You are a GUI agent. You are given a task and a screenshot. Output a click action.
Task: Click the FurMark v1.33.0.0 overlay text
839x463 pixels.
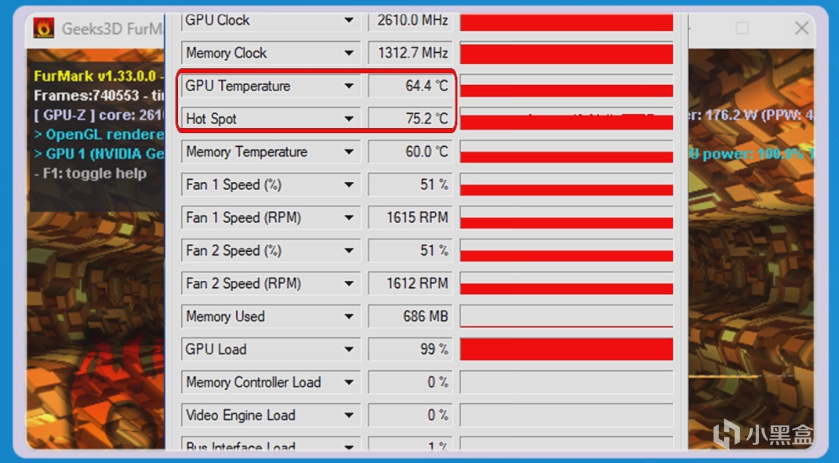[x=98, y=76]
